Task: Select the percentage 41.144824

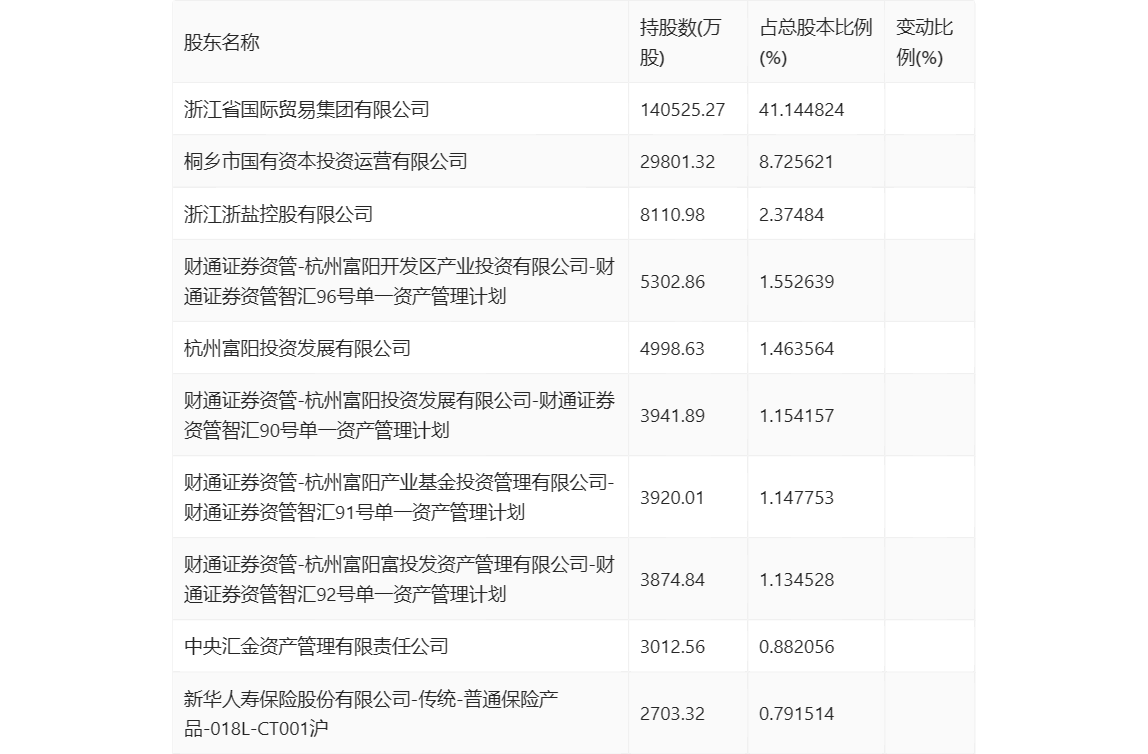Action: coord(802,110)
